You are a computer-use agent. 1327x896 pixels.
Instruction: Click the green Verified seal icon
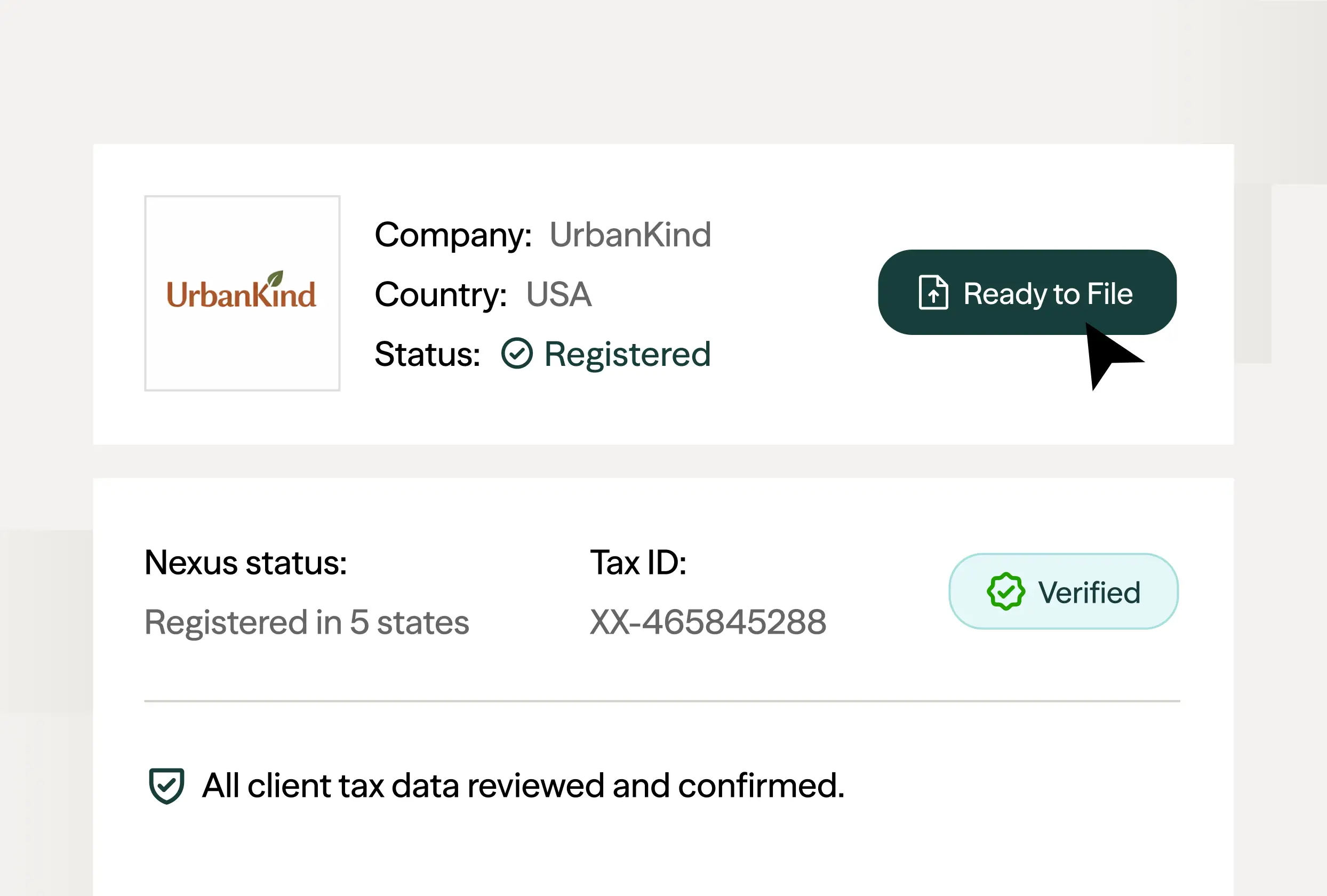click(x=1005, y=591)
